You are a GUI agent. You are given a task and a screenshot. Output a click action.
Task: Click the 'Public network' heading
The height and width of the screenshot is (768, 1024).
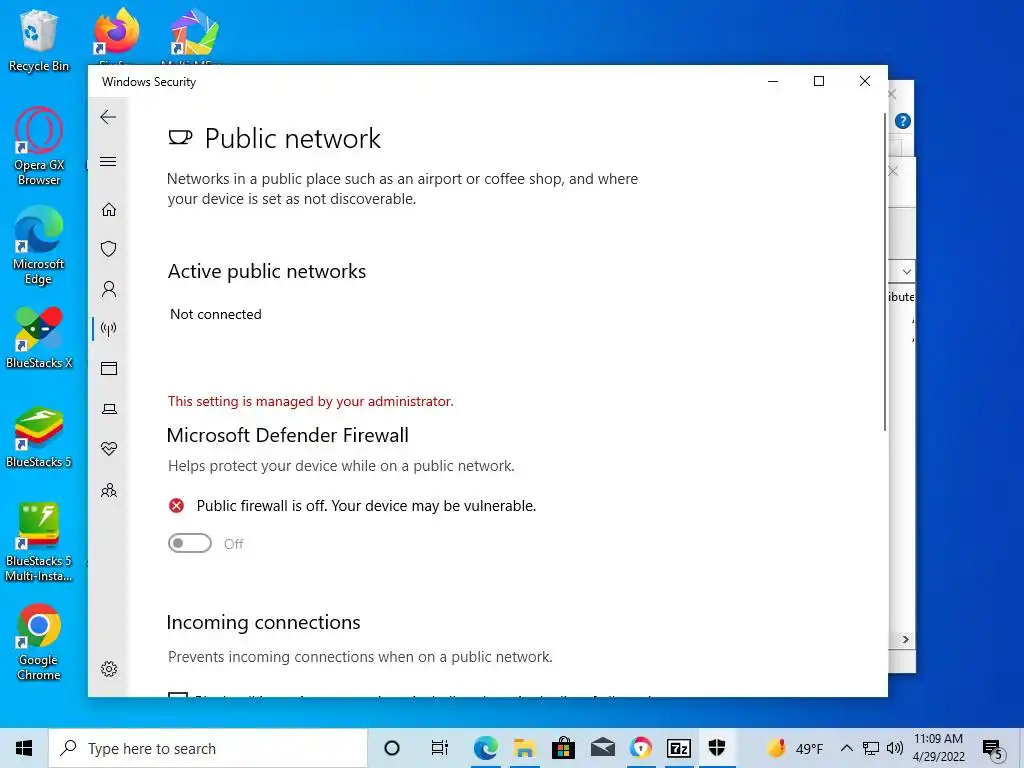293,138
